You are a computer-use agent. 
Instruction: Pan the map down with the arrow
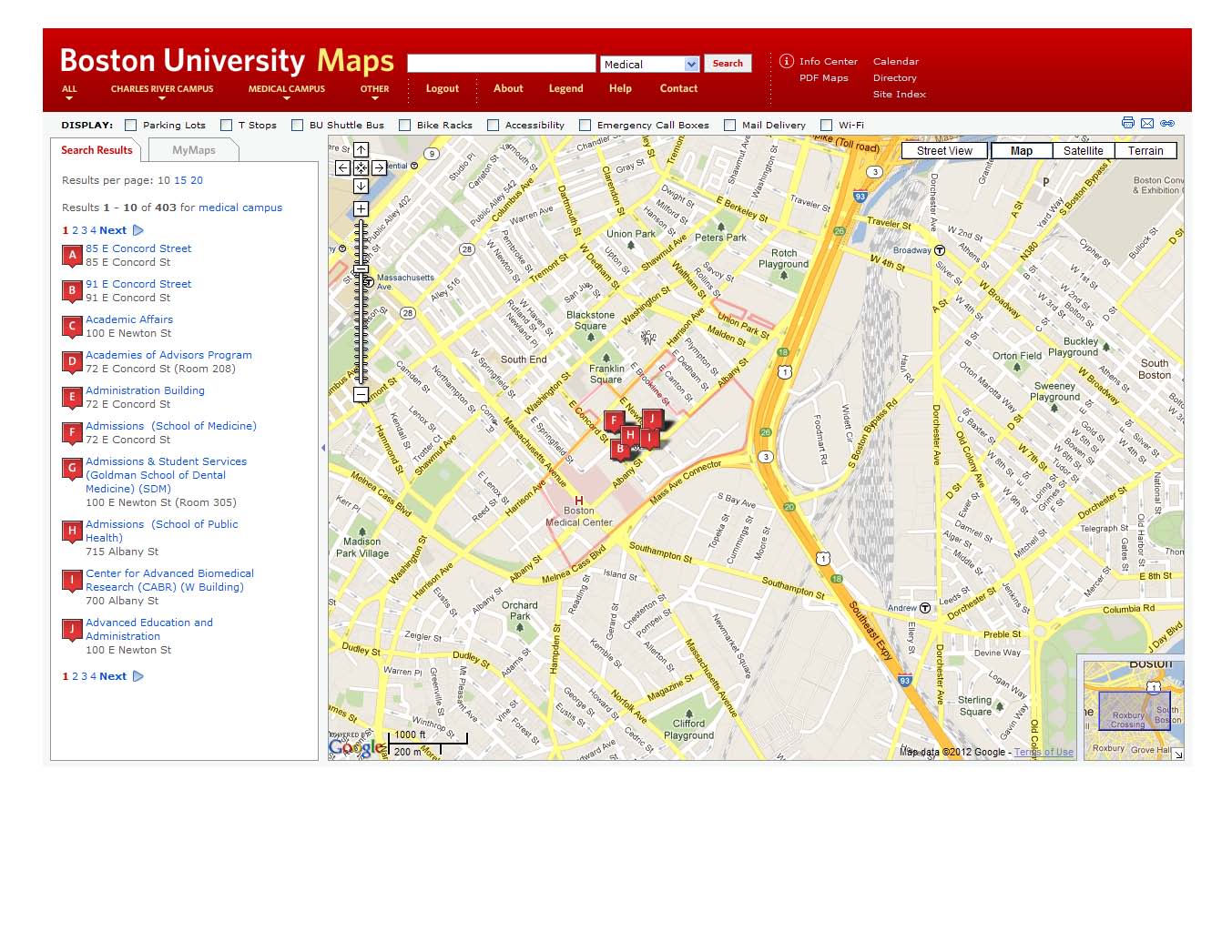click(361, 186)
